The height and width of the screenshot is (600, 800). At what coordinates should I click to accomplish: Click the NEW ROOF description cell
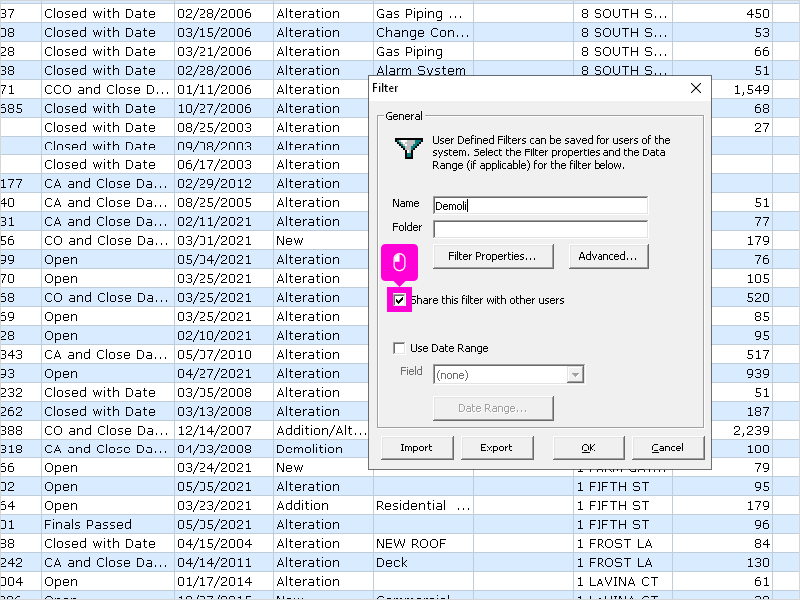[x=423, y=543]
